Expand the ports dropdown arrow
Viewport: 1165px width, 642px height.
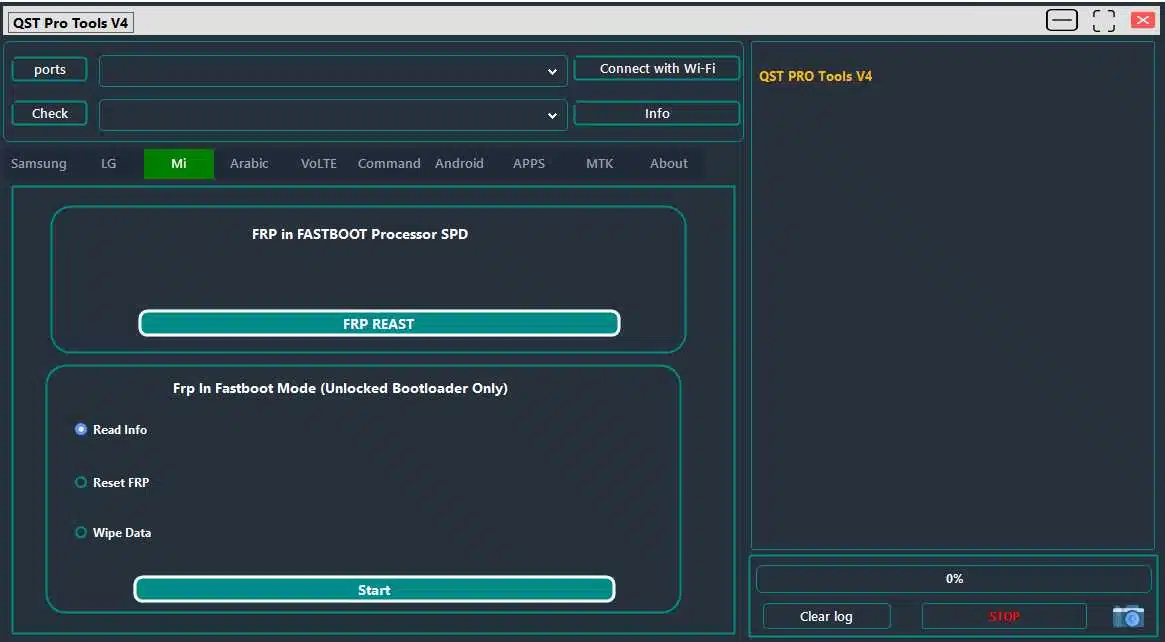coord(552,71)
